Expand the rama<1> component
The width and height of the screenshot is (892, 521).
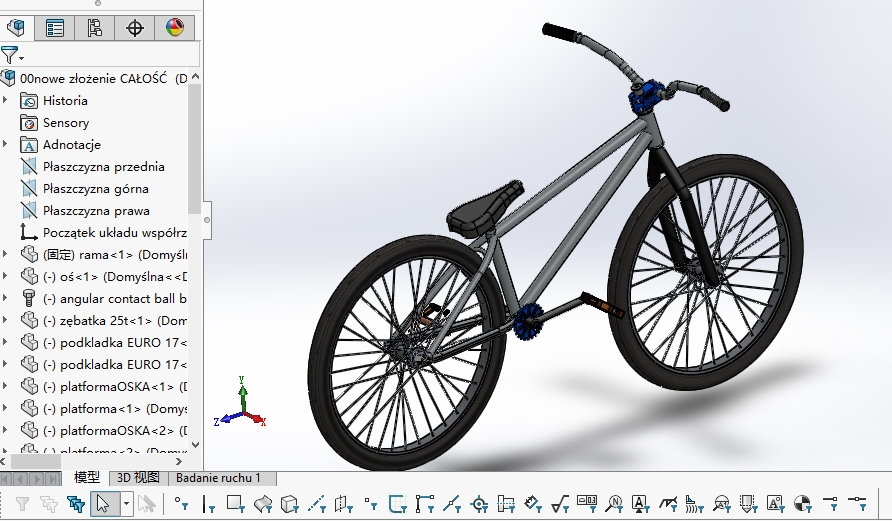tap(5, 254)
